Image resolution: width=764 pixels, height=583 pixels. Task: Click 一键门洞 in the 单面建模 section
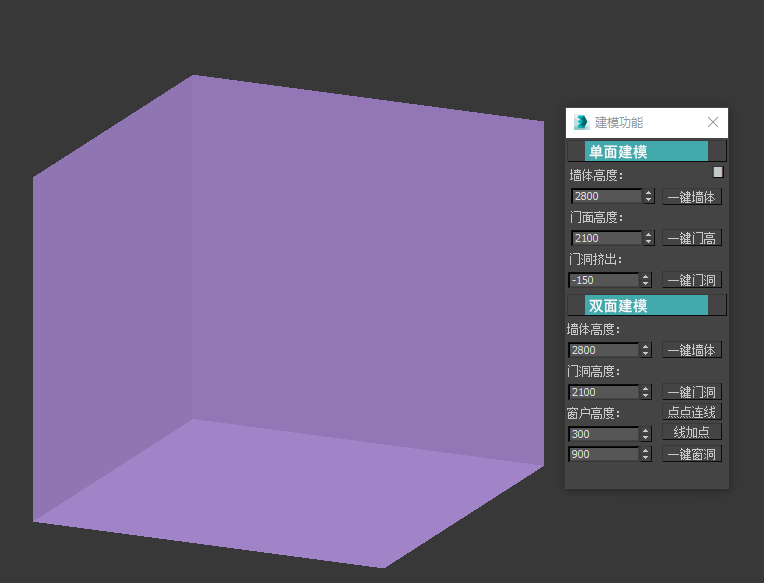[691, 280]
